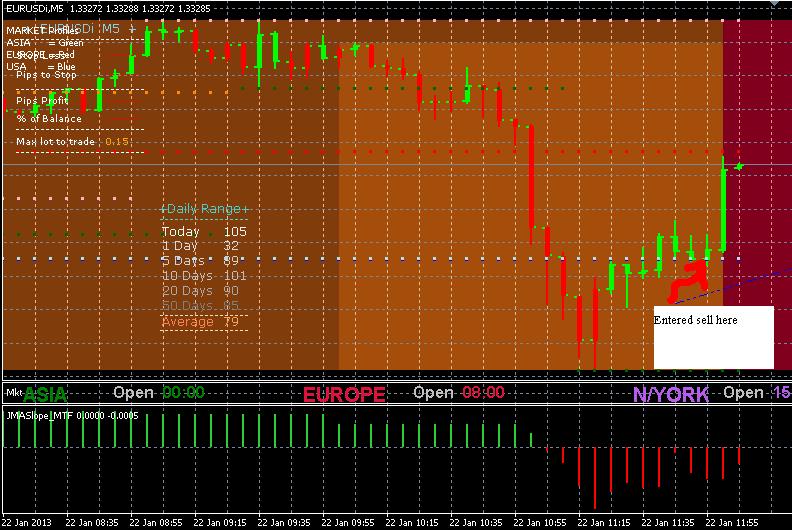This screenshot has height=530, width=792.
Task: Select the 'Pips to Stop' label
Action: (46, 75)
